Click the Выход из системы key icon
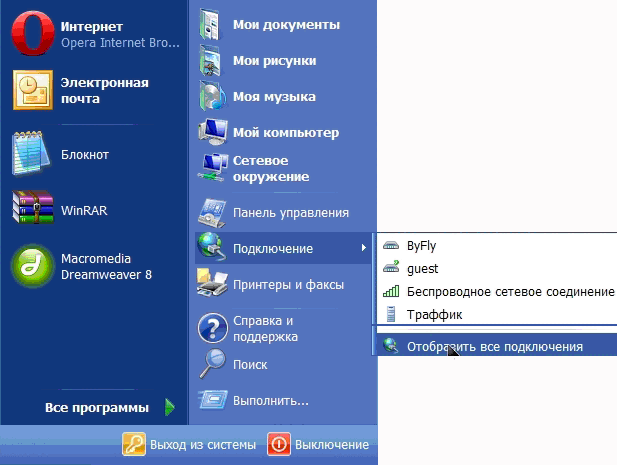 coord(134,444)
